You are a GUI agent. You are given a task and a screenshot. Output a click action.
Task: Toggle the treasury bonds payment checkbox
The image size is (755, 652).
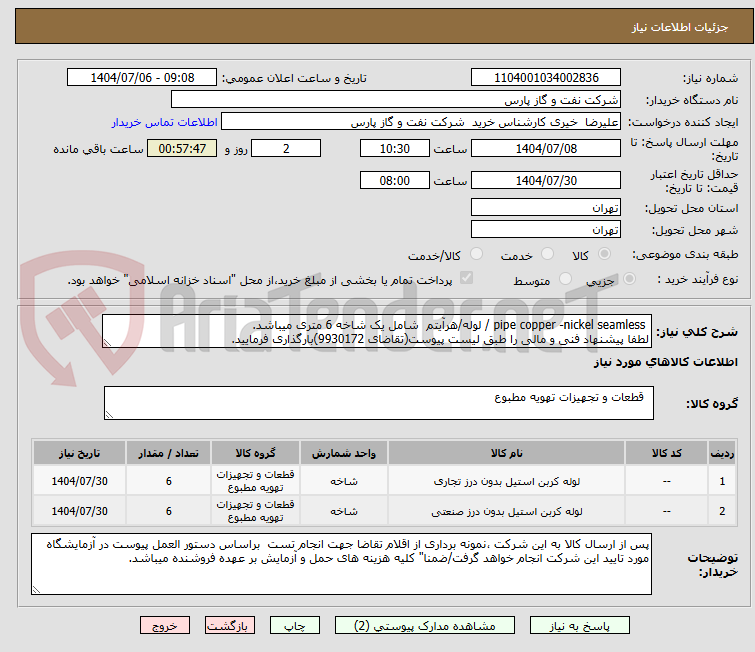pos(466,280)
